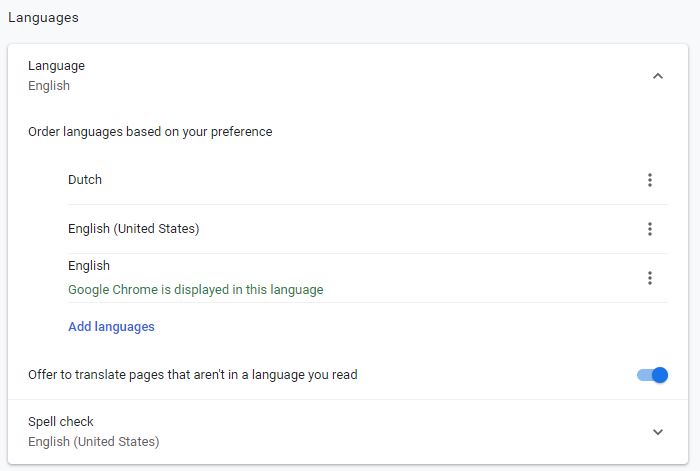Click Order languages based on your preference text

coord(150,132)
